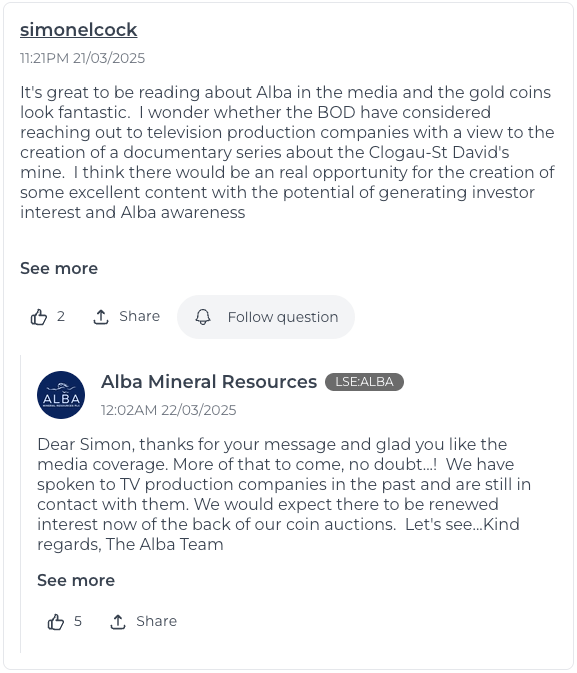The height and width of the screenshot is (673, 577).
Task: Like Alba's reply with thumbs-up icon
Action: tap(56, 621)
